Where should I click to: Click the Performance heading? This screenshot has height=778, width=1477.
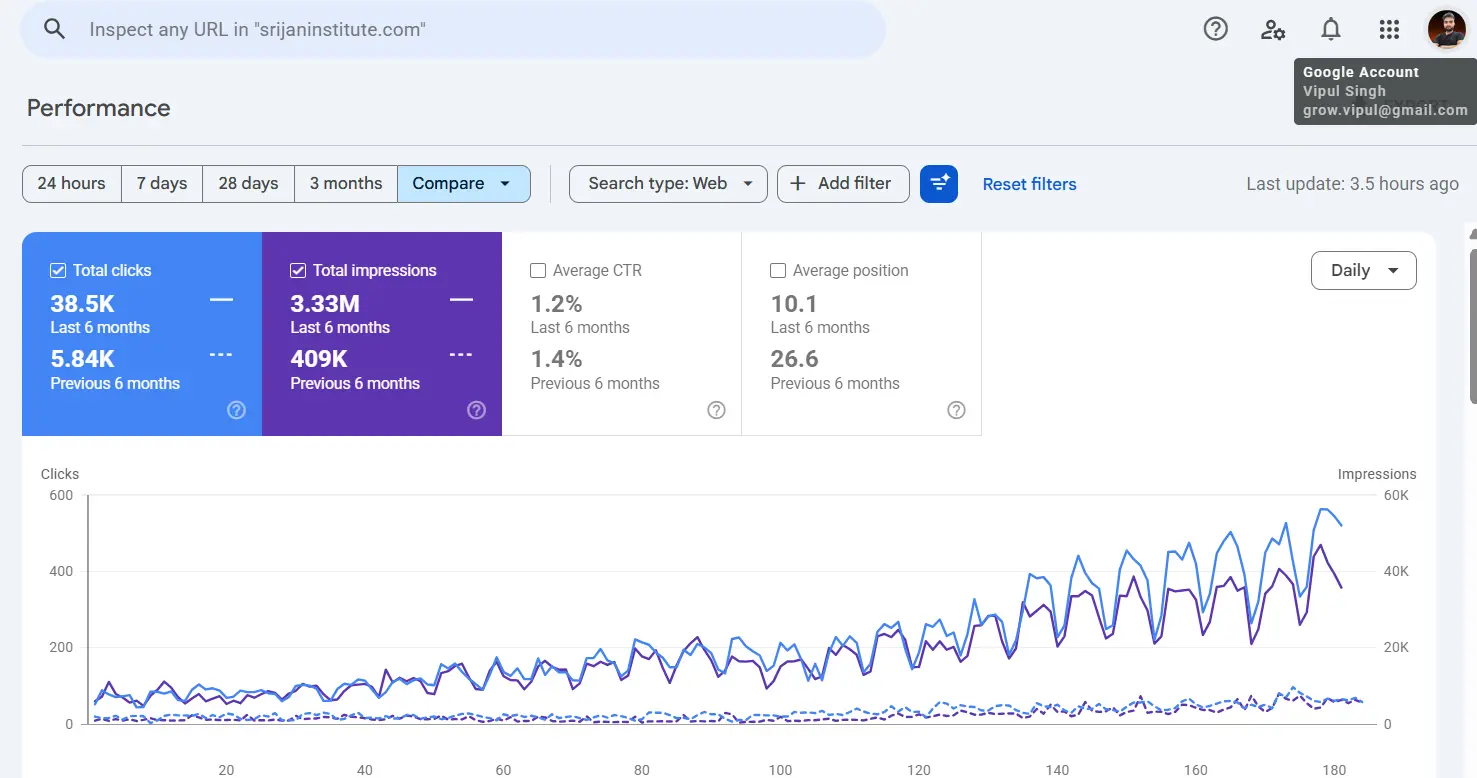pyautogui.click(x=99, y=108)
